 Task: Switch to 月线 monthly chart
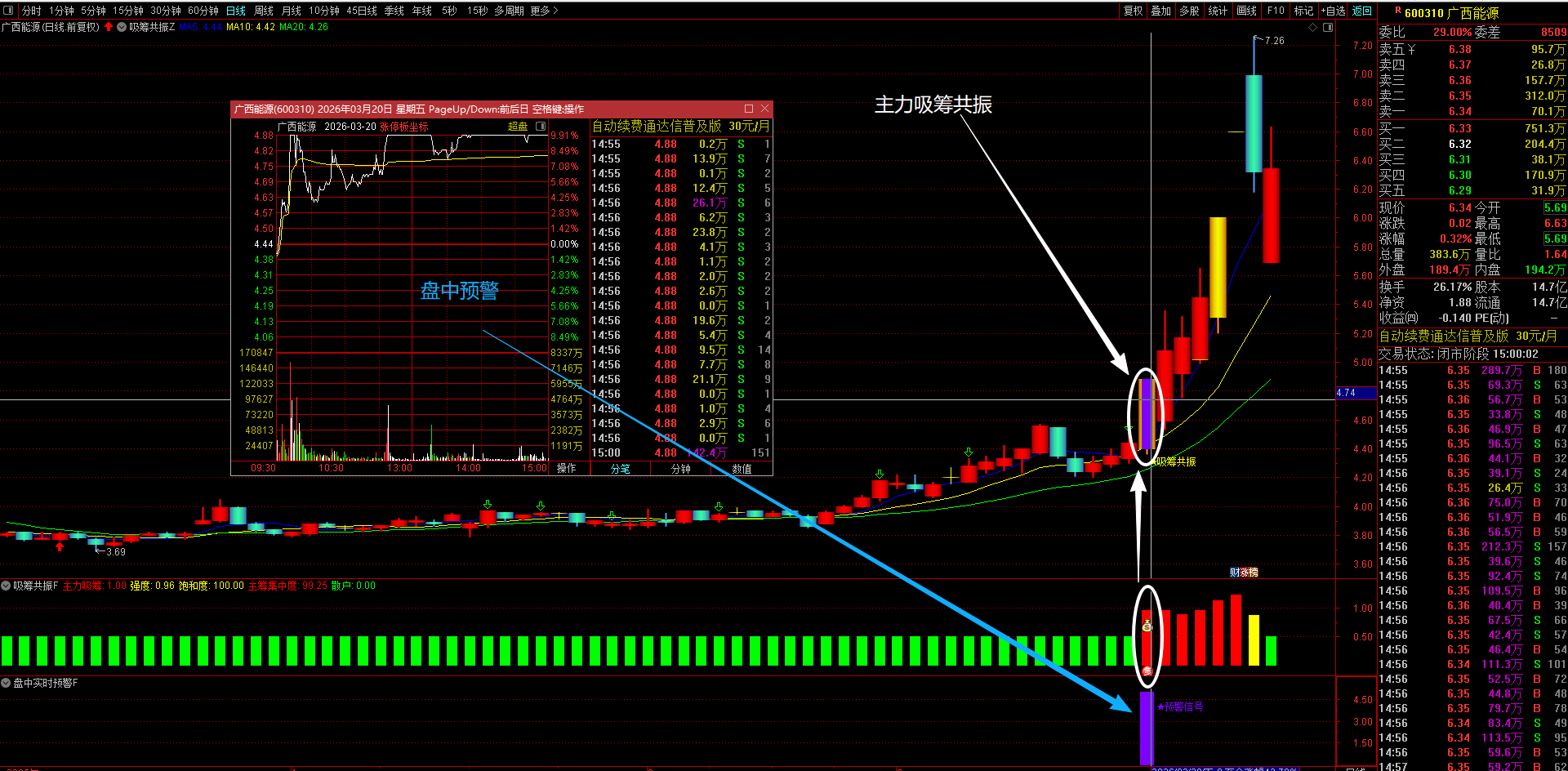(292, 11)
